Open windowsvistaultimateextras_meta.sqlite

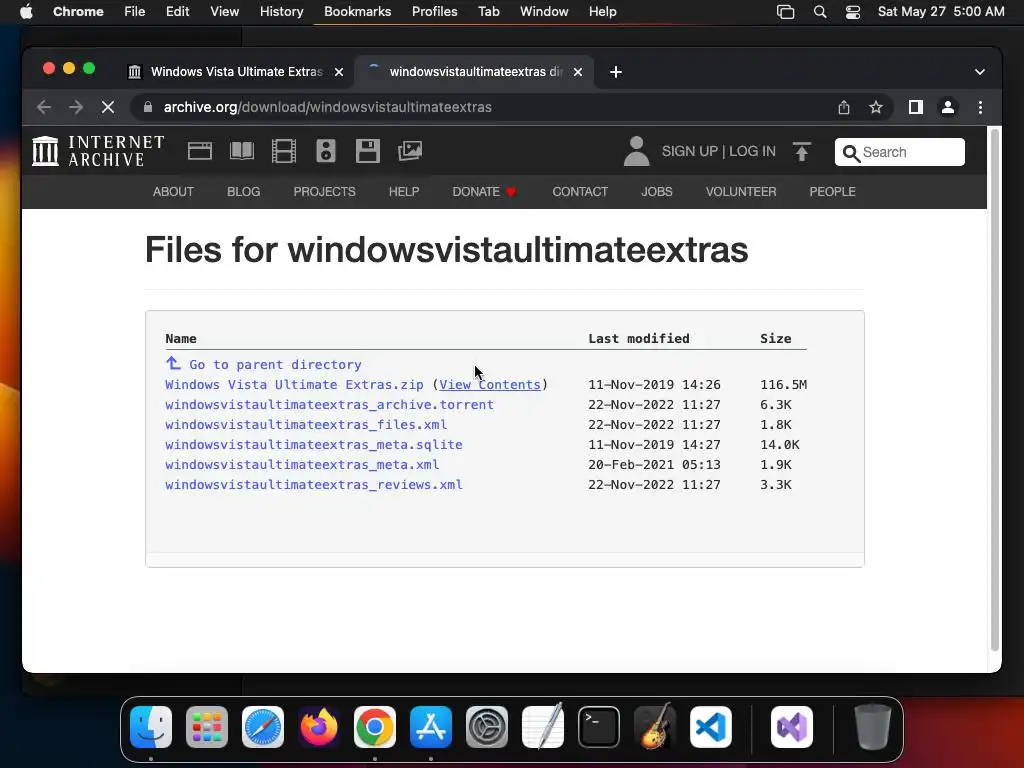(x=313, y=445)
